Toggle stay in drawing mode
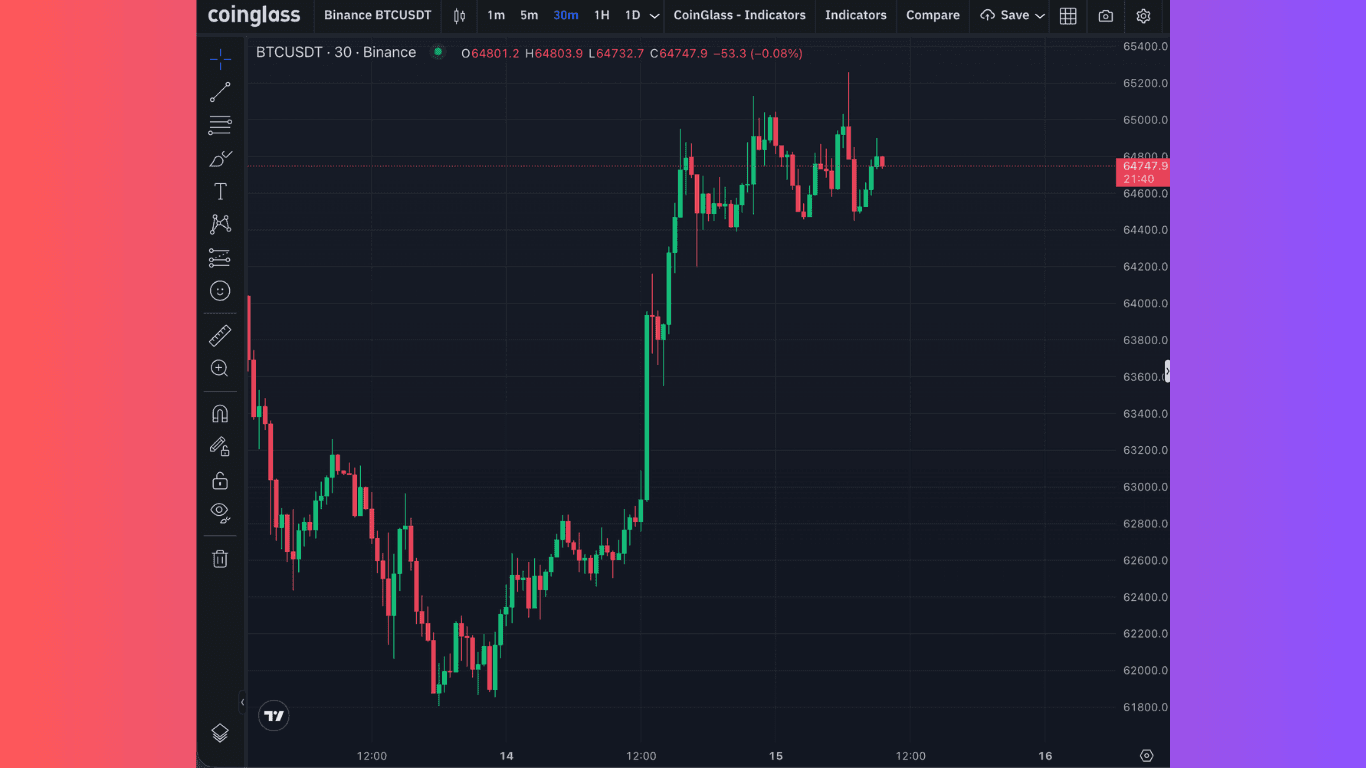 (x=220, y=446)
